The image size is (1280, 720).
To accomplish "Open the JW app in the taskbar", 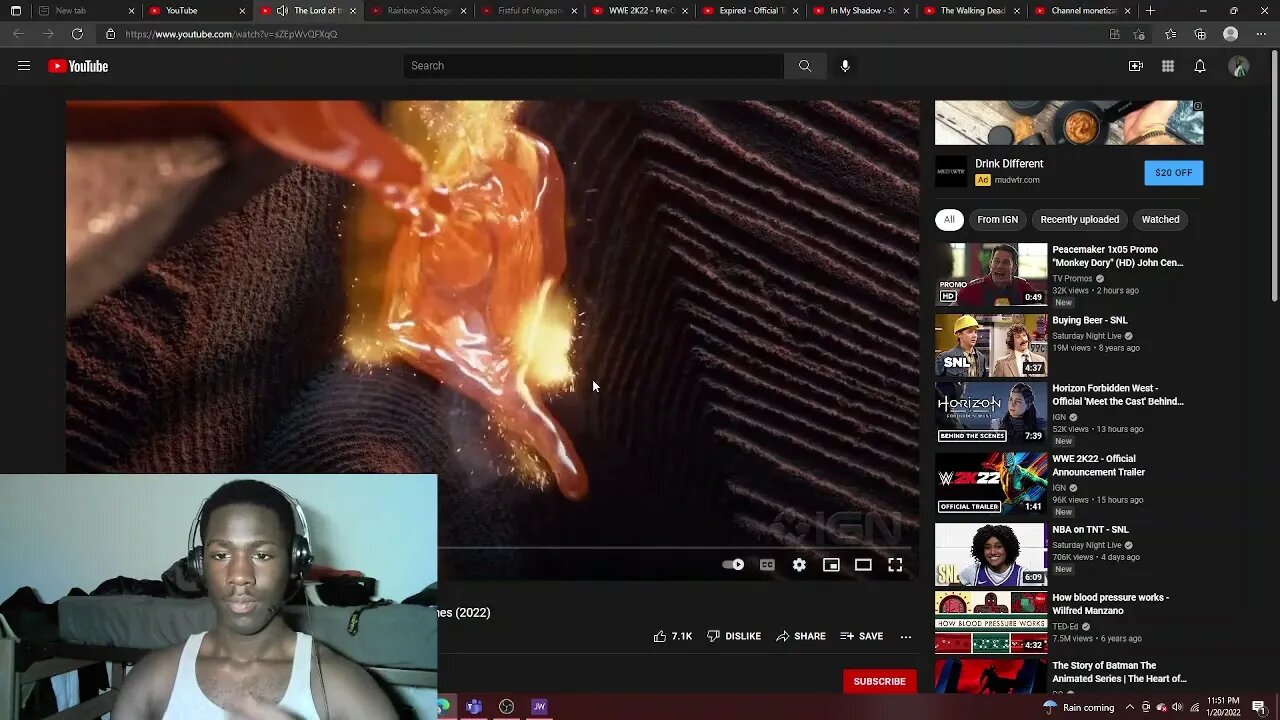I will click(x=539, y=707).
